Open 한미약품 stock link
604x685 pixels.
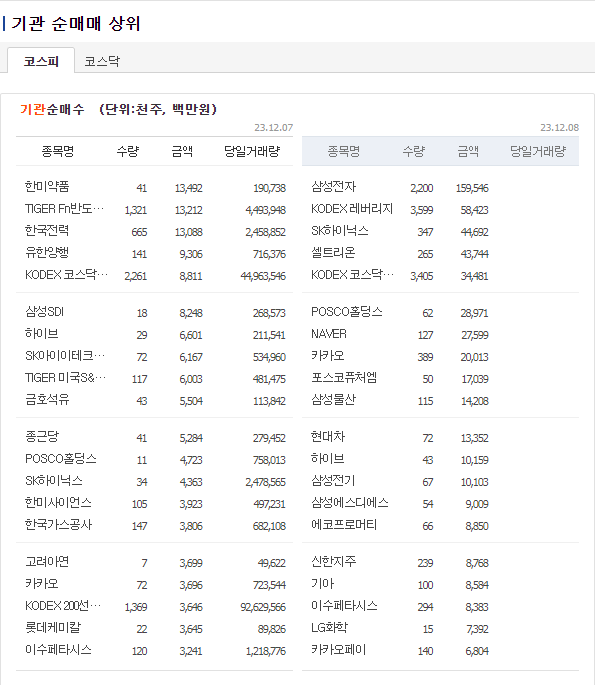click(47, 187)
